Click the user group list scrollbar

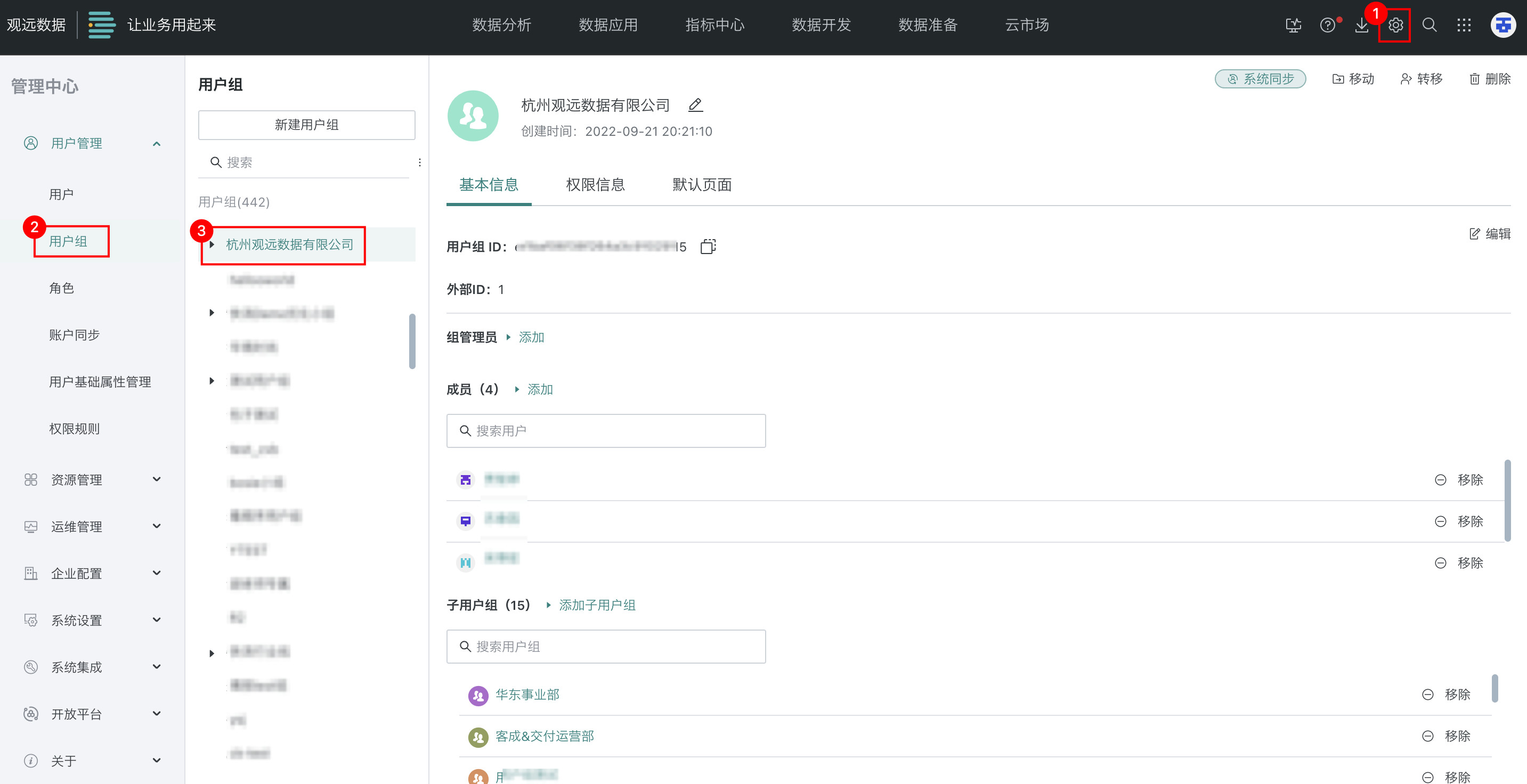[412, 341]
